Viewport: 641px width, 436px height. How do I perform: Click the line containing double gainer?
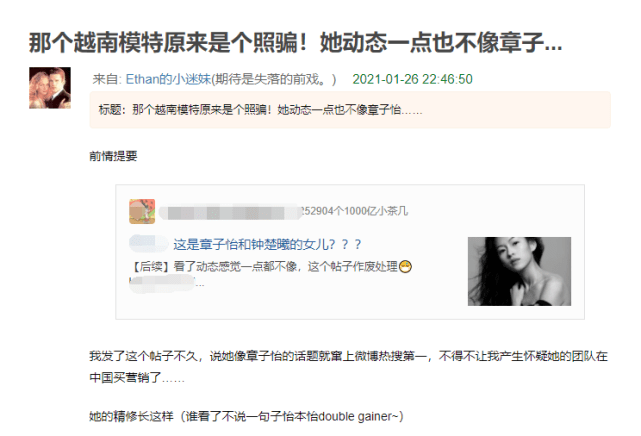click(x=247, y=416)
